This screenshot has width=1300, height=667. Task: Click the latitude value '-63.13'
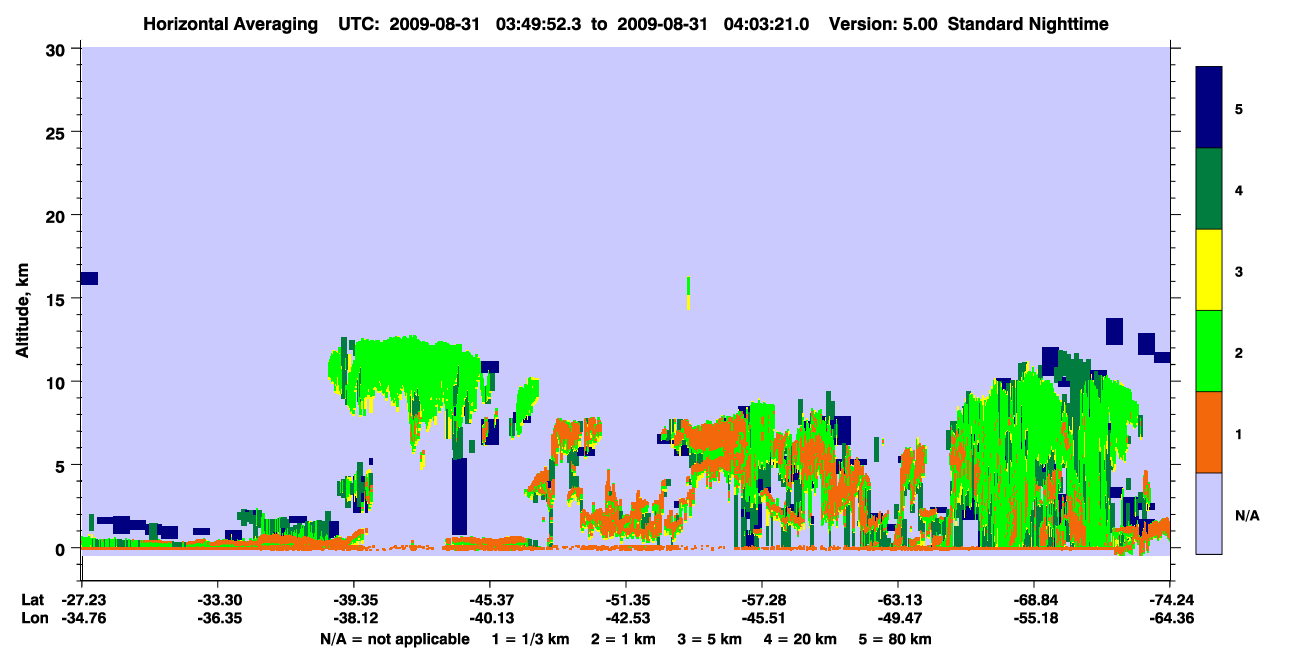898,600
